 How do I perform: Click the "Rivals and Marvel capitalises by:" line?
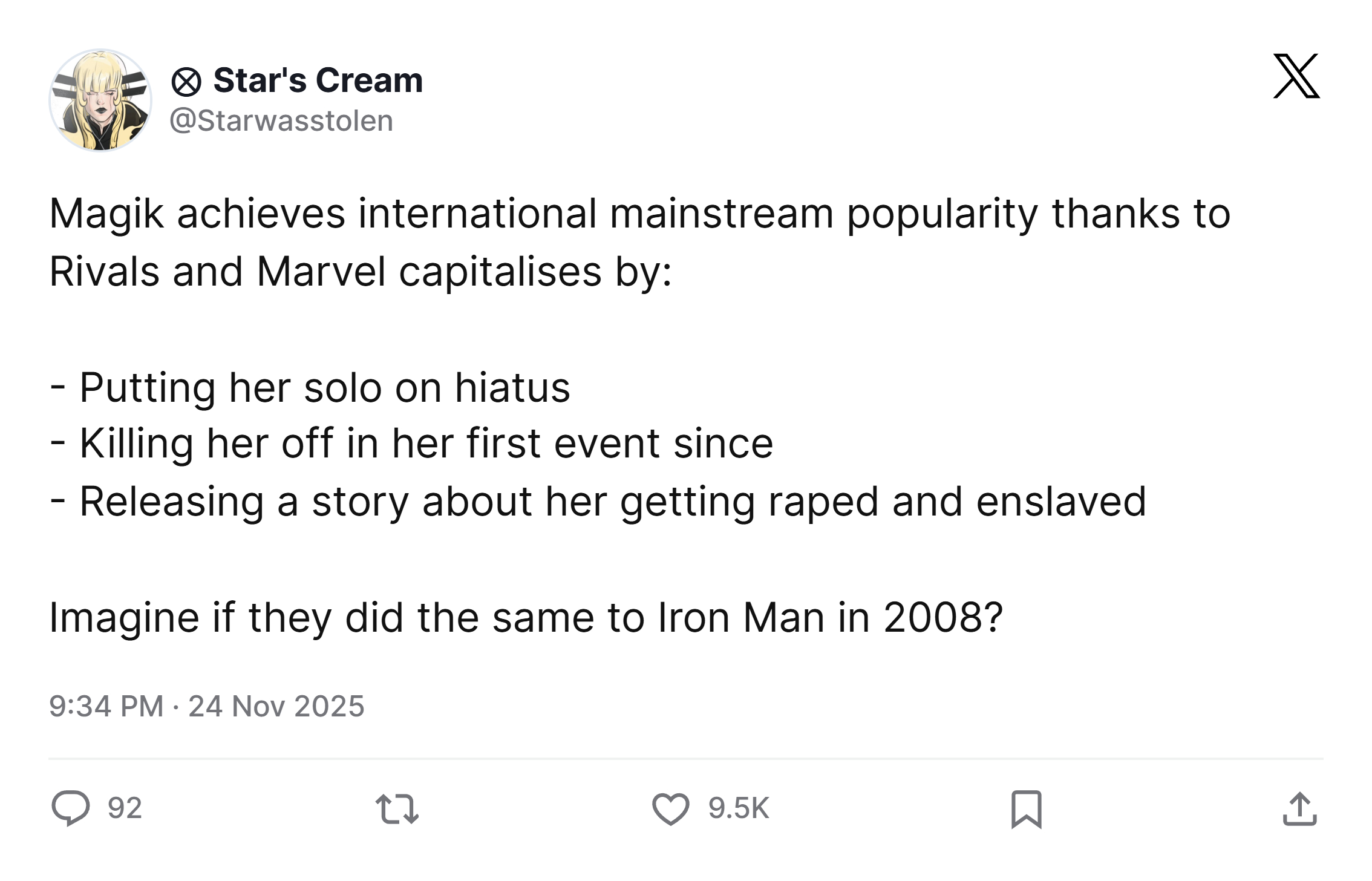(x=361, y=271)
